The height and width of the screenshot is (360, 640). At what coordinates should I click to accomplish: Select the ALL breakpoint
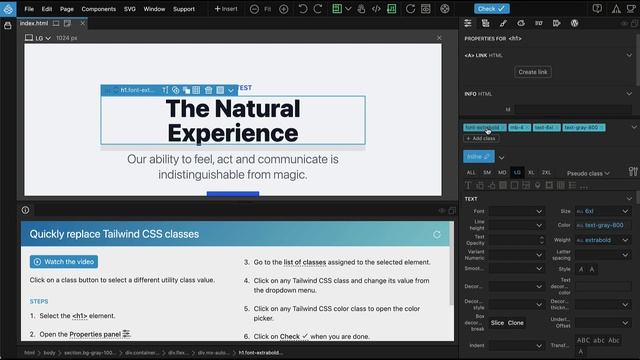(471, 173)
